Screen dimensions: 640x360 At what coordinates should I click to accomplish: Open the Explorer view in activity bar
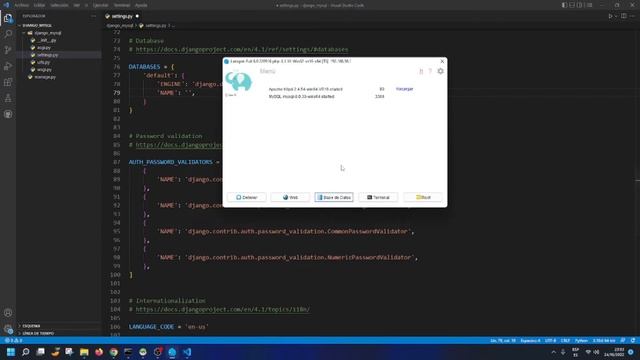[x=8, y=18]
